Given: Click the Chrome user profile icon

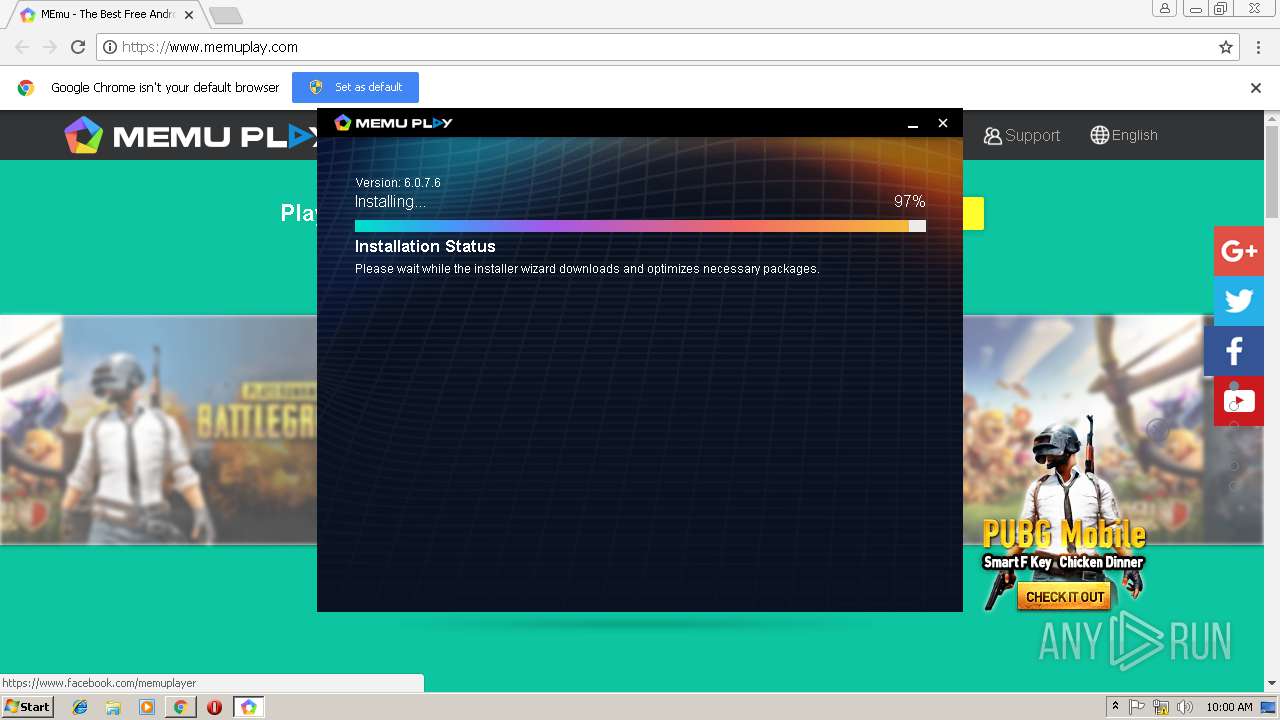Looking at the screenshot, I should pos(1165,9).
